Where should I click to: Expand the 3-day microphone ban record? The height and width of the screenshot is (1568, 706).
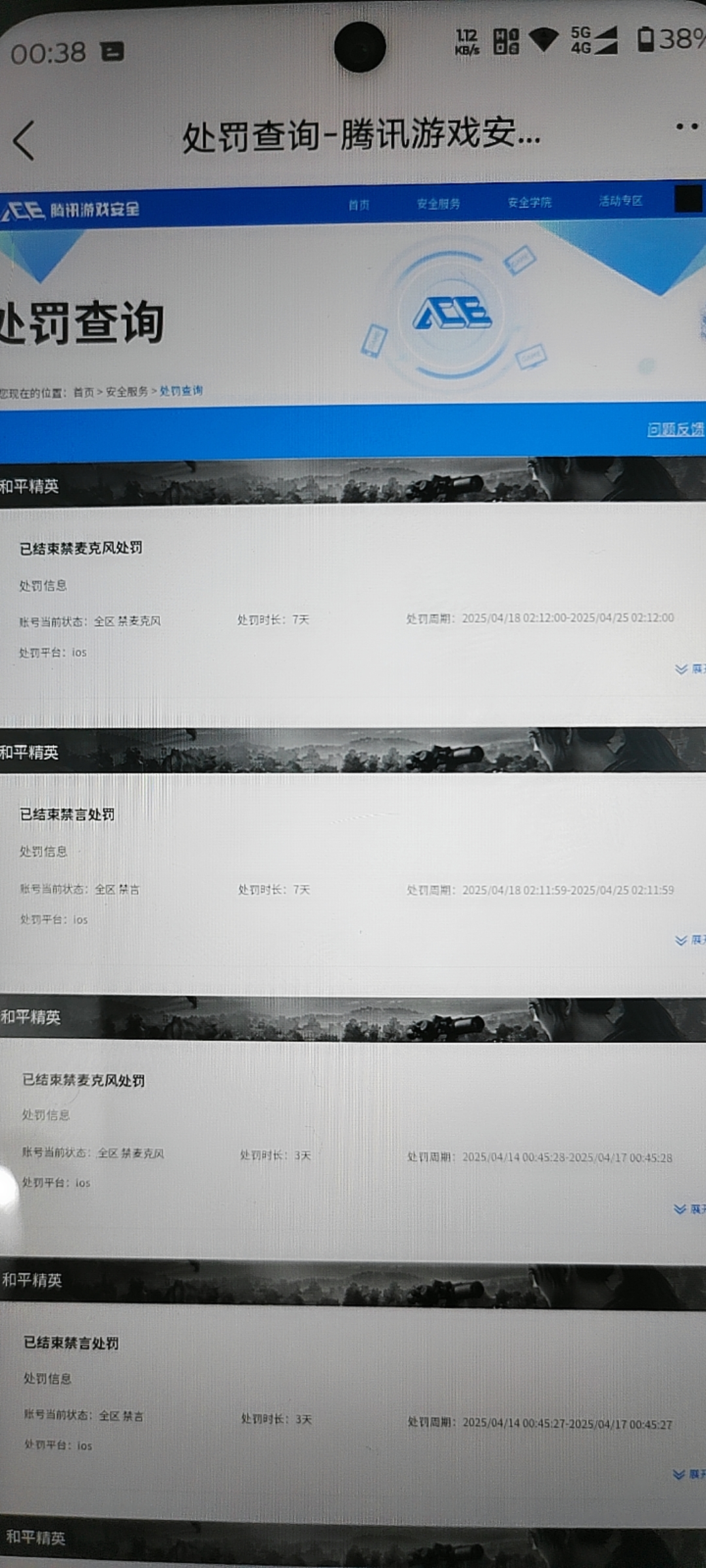click(689, 1209)
